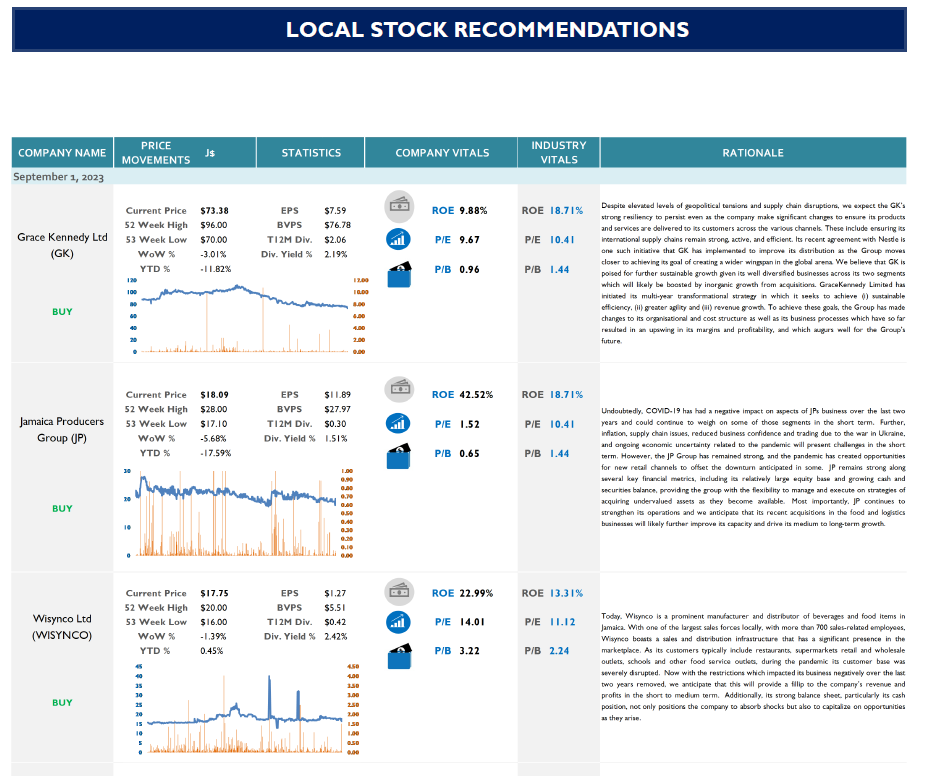Click the 'RATIONALE' column header
This screenshot has height=776, width=933.
click(x=753, y=153)
